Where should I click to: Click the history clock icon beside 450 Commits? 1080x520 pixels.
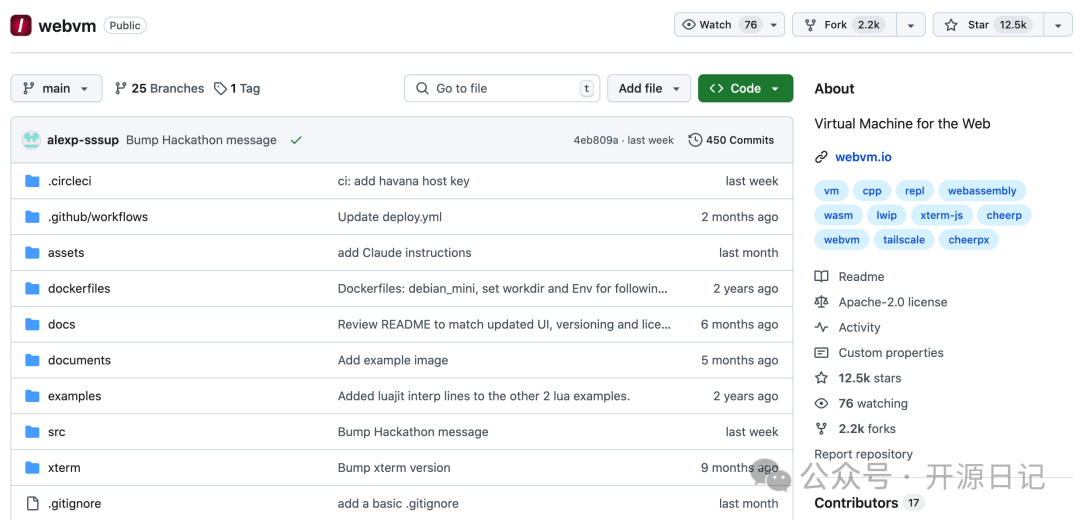click(695, 140)
